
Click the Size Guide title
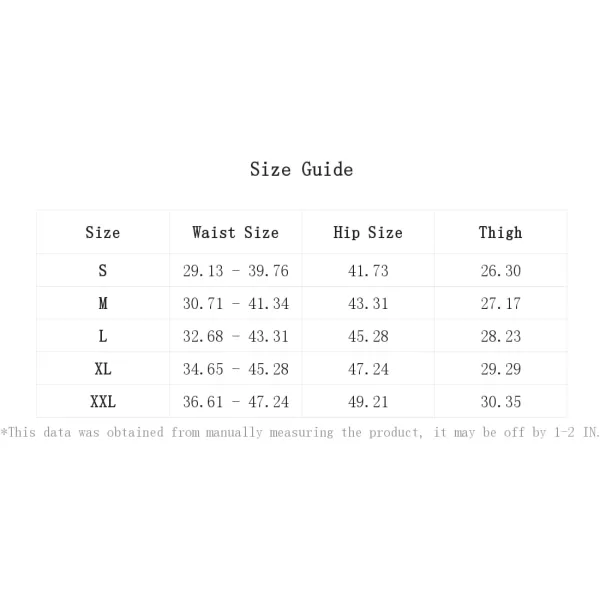302,169
